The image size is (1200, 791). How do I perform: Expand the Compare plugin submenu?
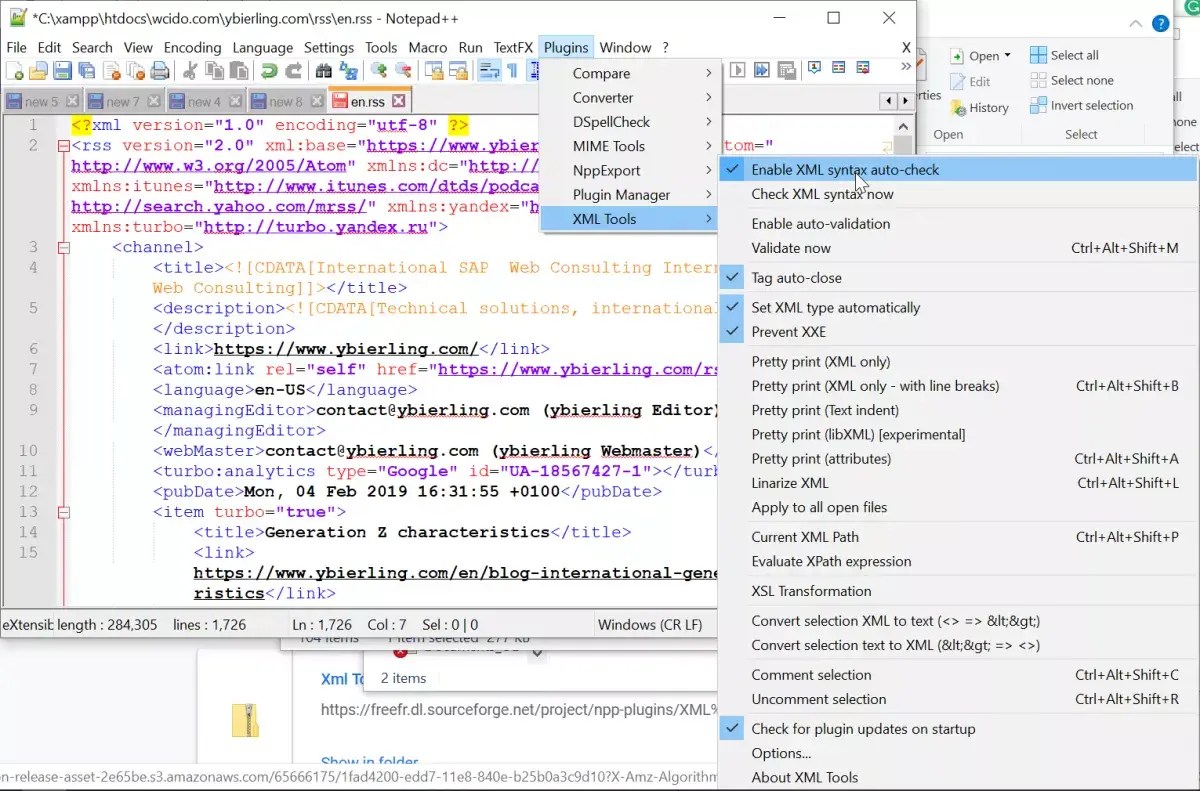pos(600,73)
